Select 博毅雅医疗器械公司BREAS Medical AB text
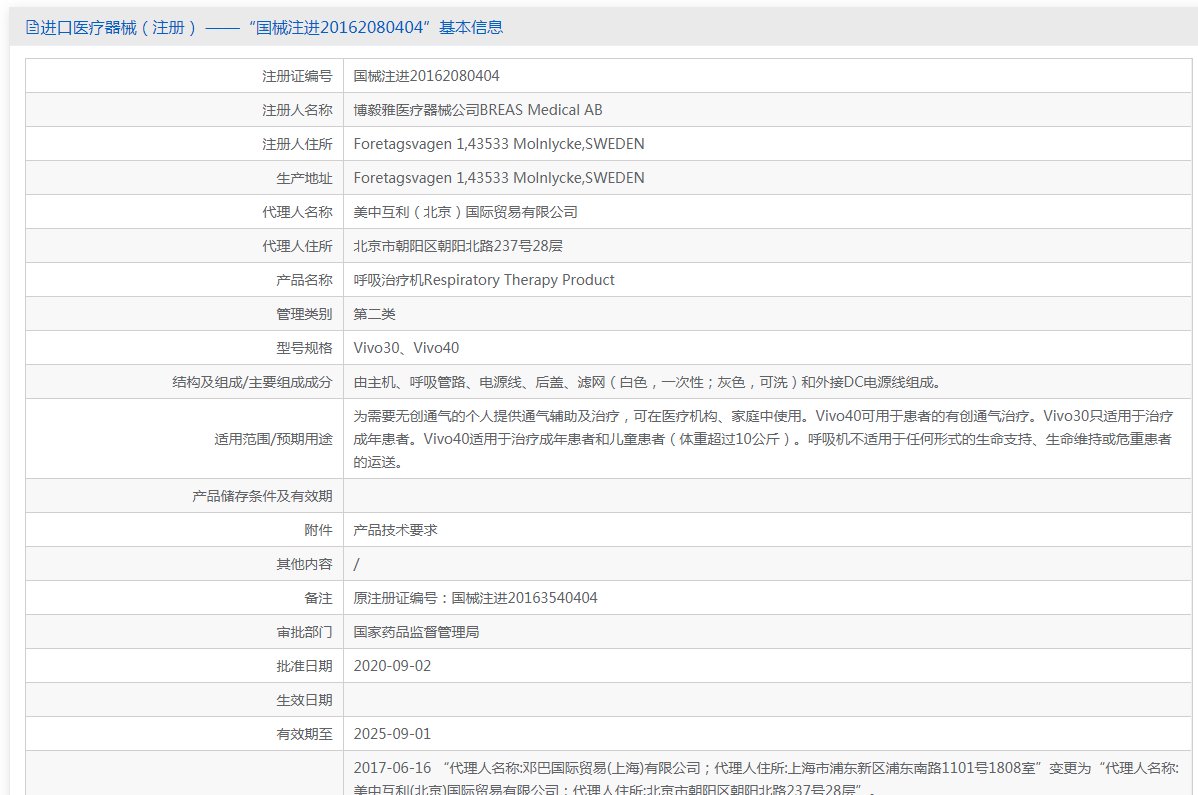1198x795 pixels. pos(478,110)
